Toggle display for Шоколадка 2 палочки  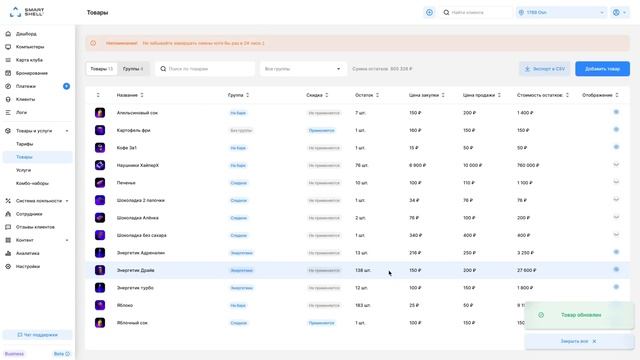coord(616,200)
